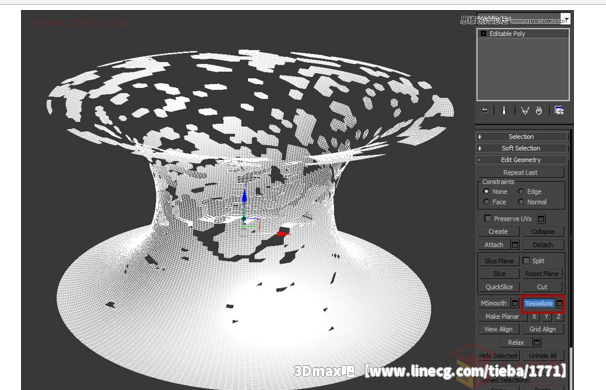Image resolution: width=606 pixels, height=390 pixels.
Task: Open Configure Modifier Sets icon
Action: 559,111
